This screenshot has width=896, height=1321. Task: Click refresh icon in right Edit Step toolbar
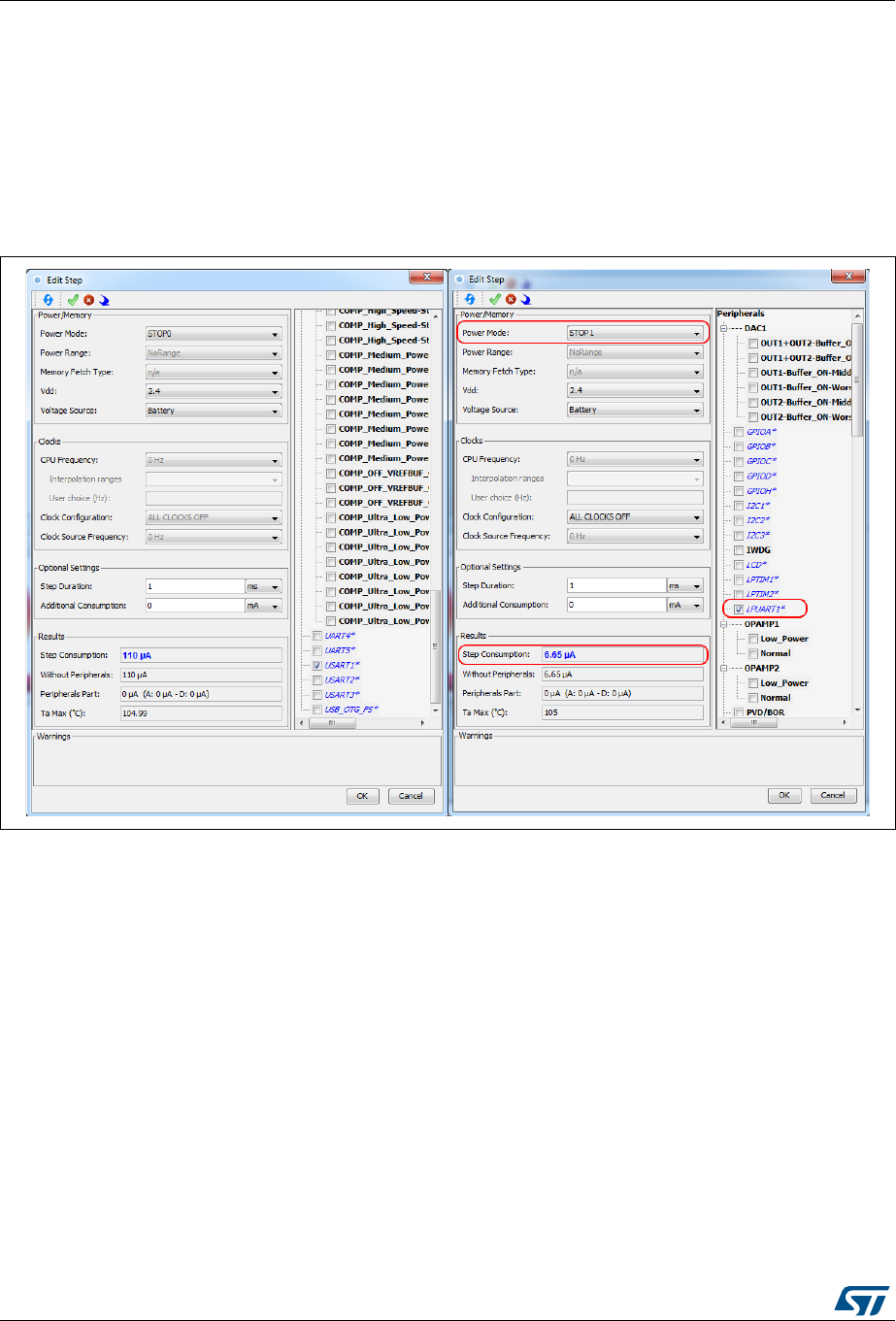pyautogui.click(x=470, y=300)
